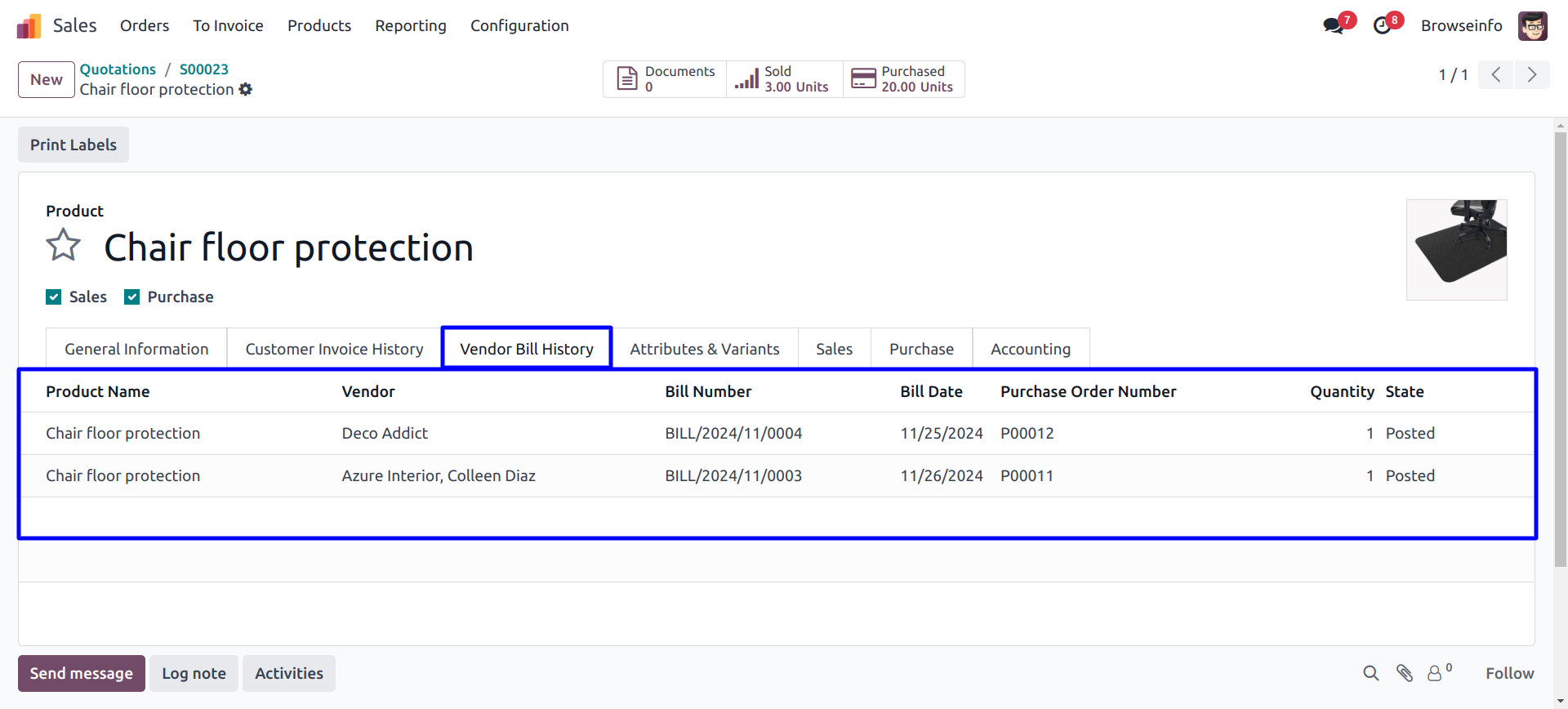1568x709 pixels.
Task: Follow the Quotations breadcrumb link
Action: click(118, 69)
